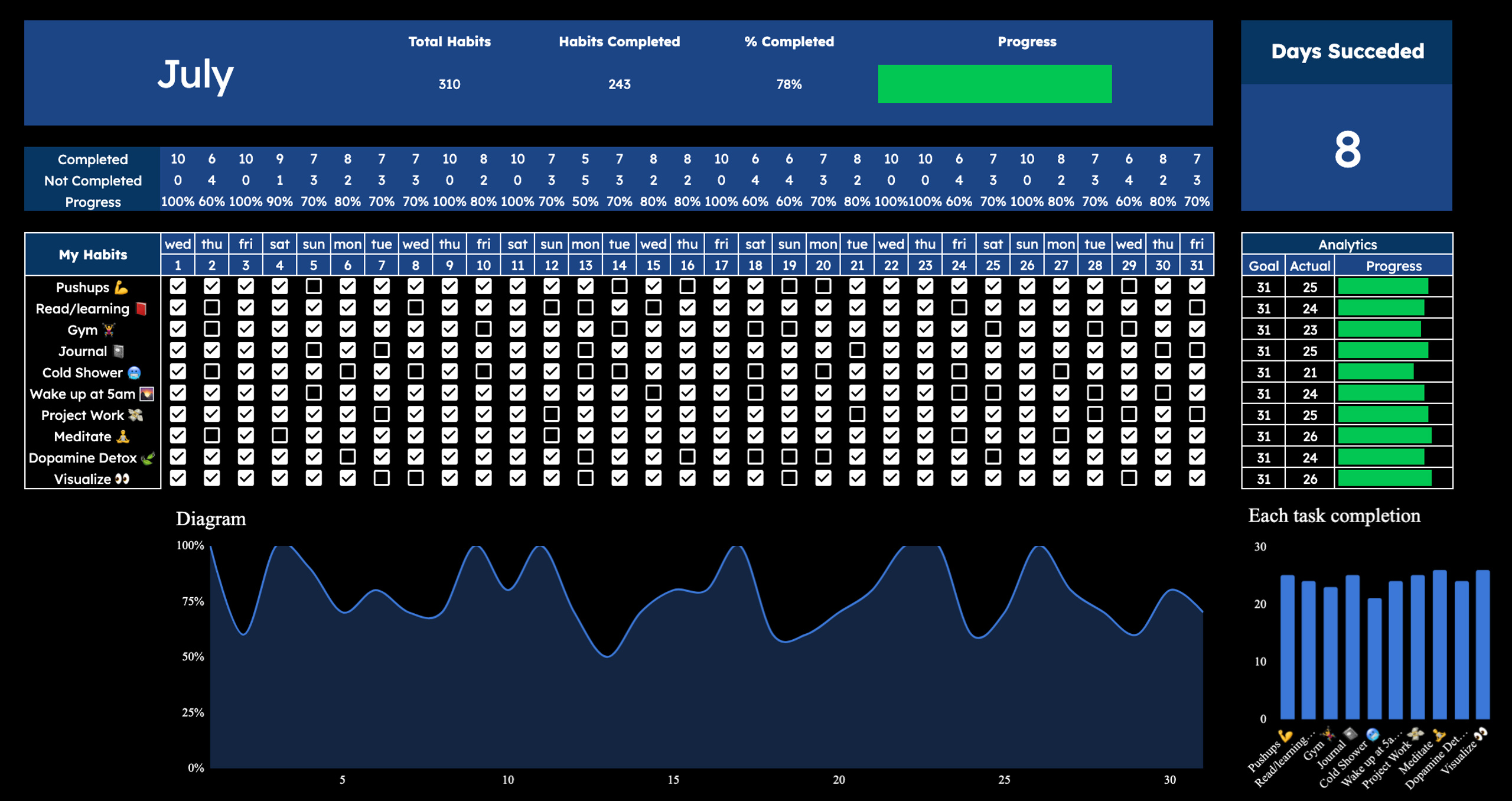Screen dimensions: 1512x801
Task: Click the Days Succeded number 8
Action: 1347,150
